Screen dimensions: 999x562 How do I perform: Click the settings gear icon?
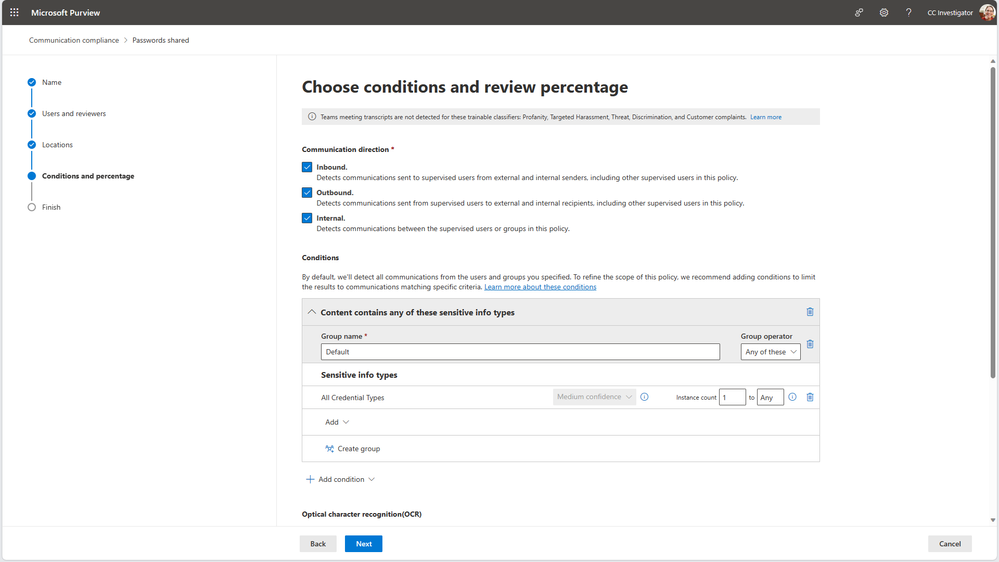884,13
